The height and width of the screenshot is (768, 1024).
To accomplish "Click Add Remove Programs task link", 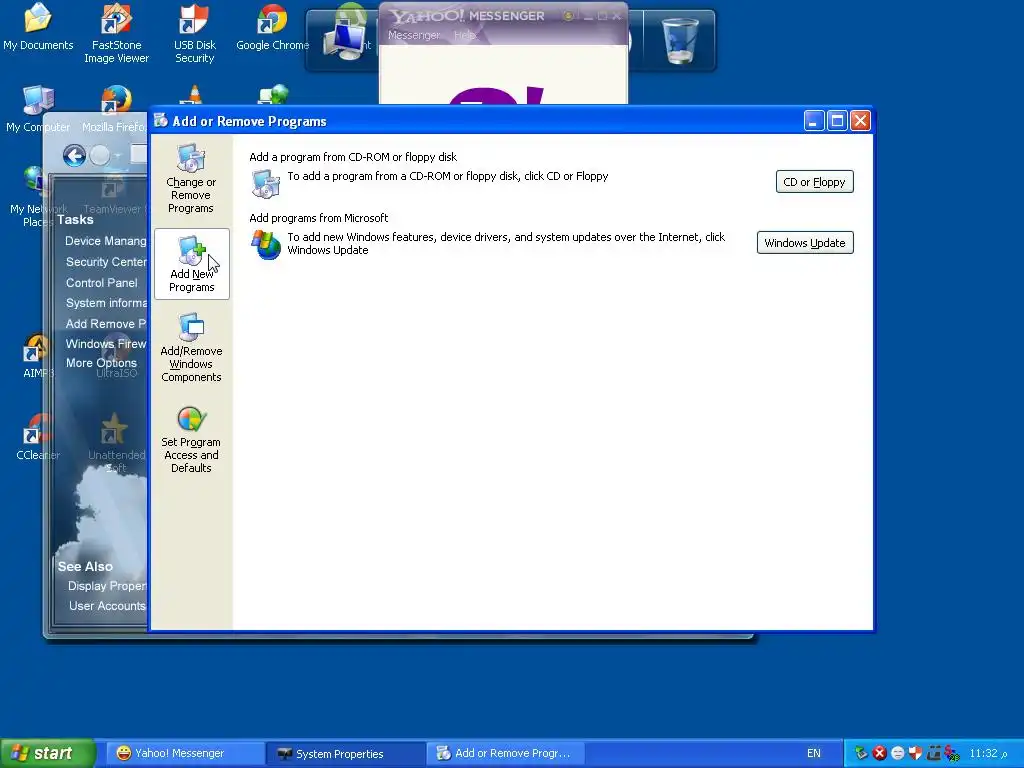I will 106,324.
